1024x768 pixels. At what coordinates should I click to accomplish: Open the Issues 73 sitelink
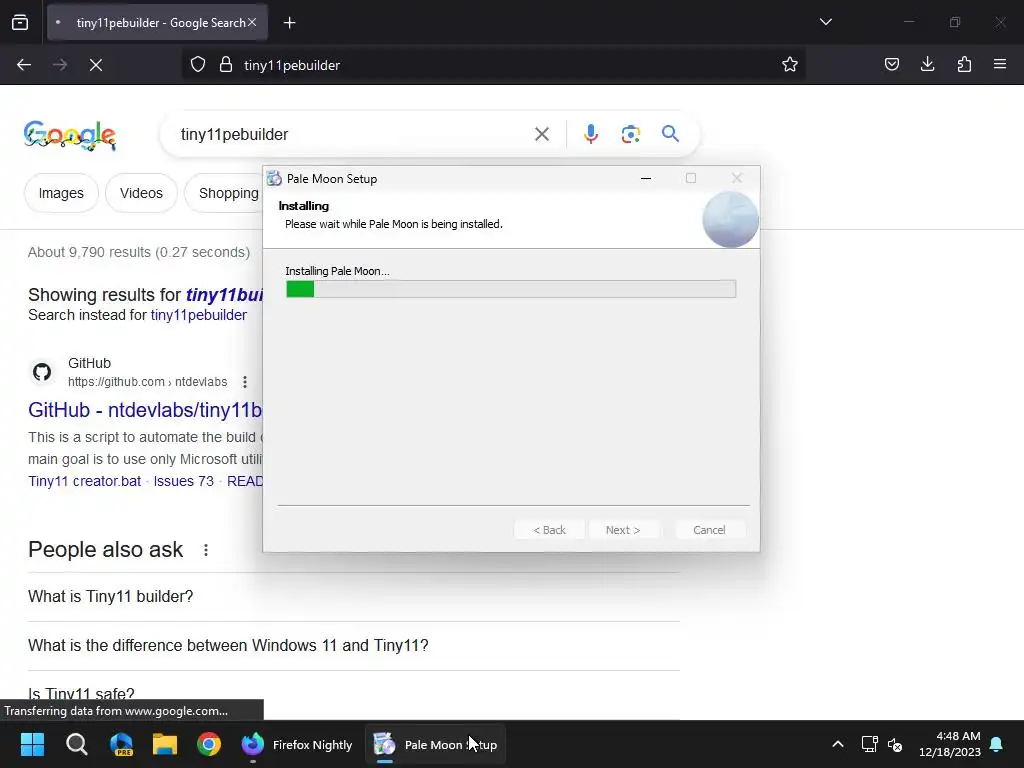coord(184,481)
